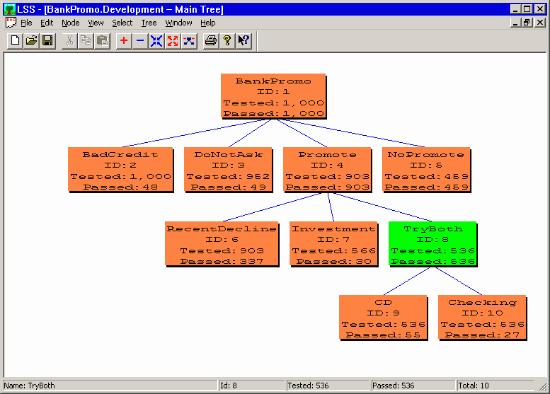Open the View menu

point(96,23)
